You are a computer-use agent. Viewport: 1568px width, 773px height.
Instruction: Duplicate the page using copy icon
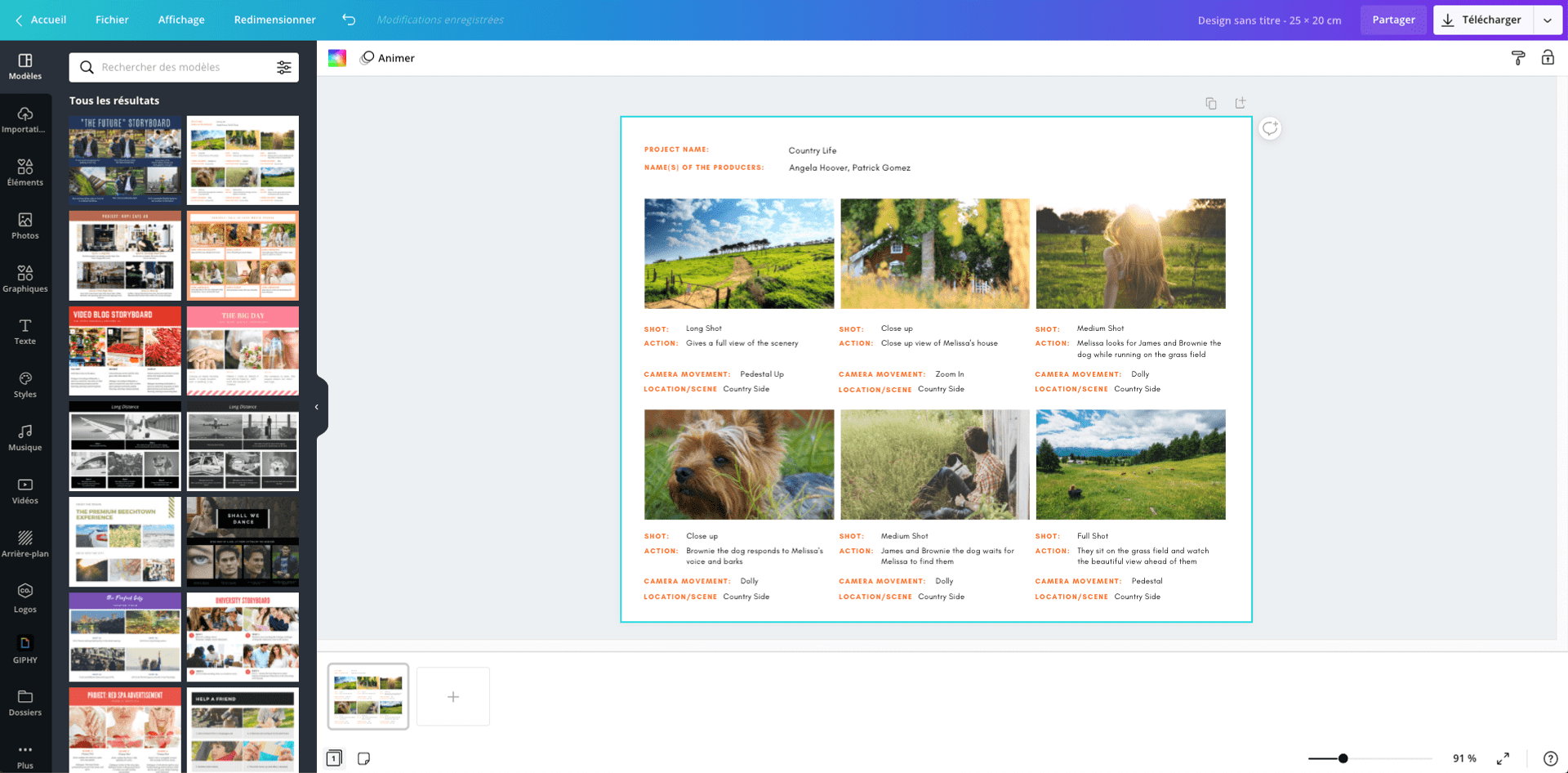click(1211, 103)
